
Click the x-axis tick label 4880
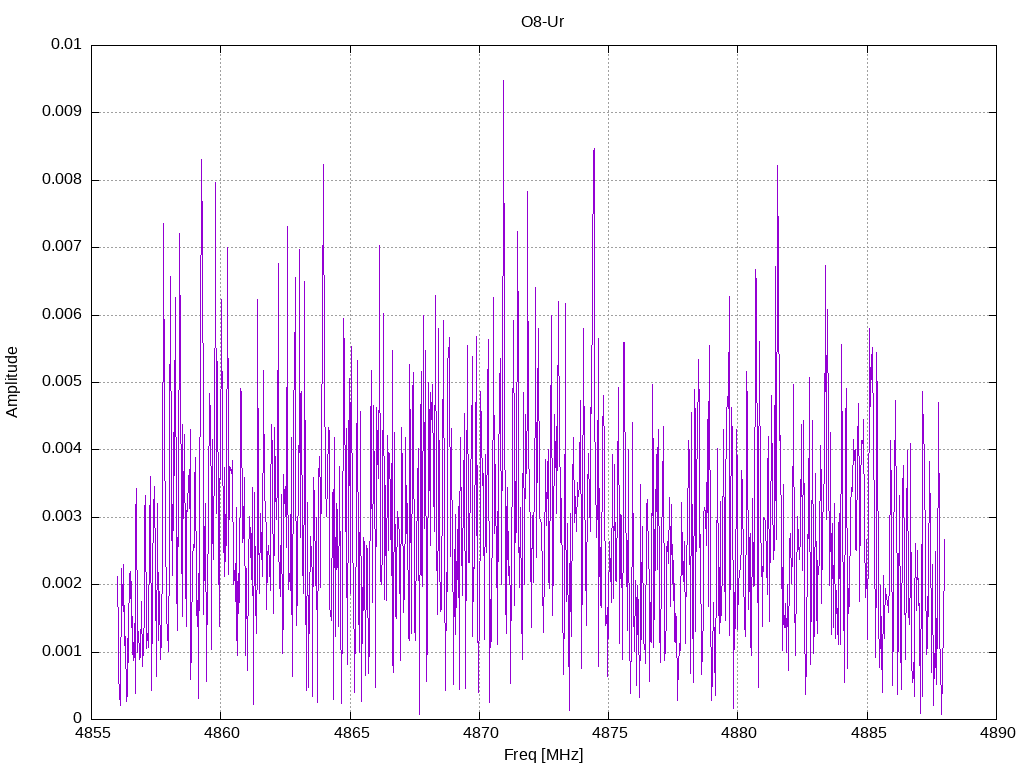739,733
